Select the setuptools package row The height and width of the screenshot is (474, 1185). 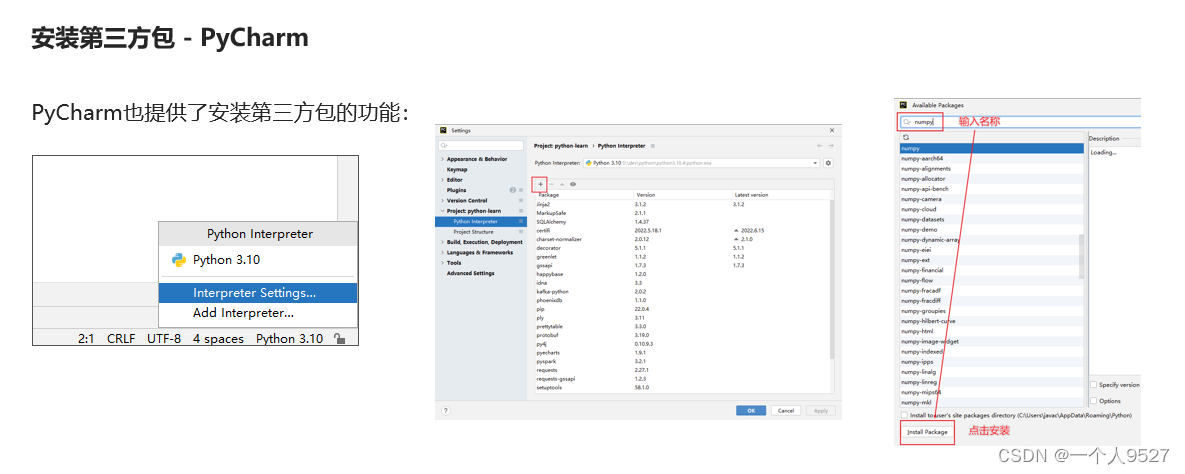(x=682, y=387)
